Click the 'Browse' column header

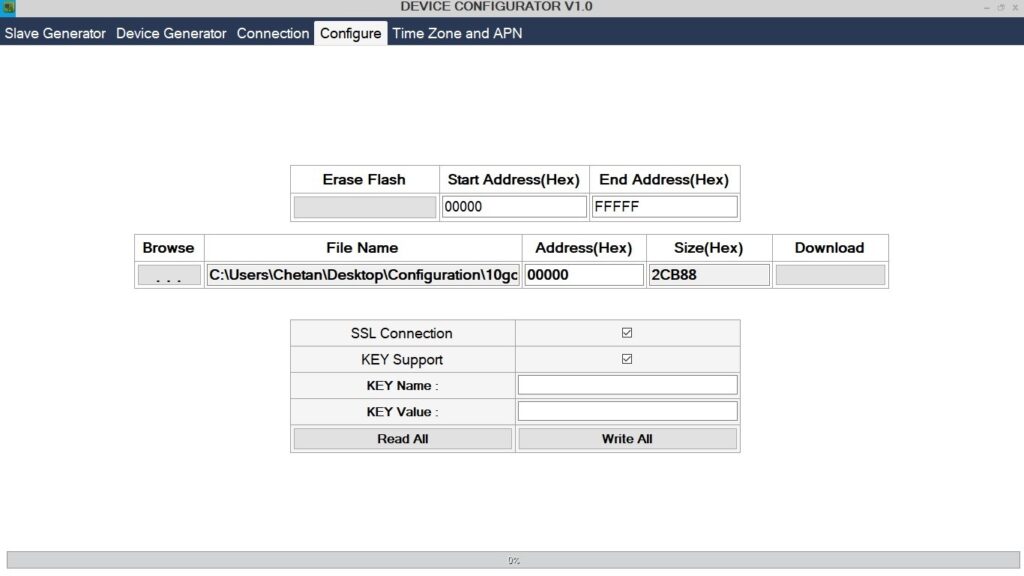pyautogui.click(x=168, y=248)
